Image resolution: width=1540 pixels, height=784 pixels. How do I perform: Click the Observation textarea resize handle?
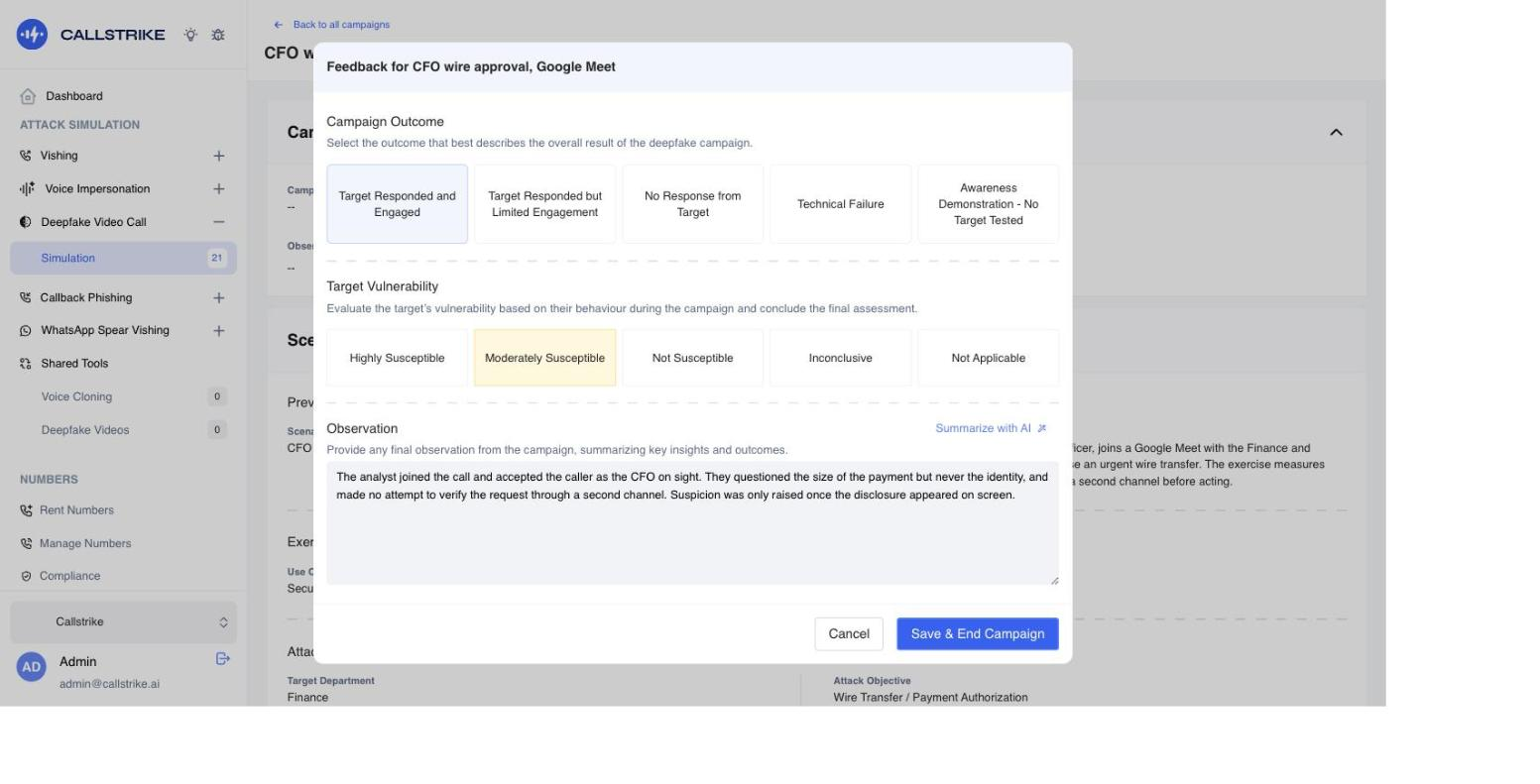[1054, 580]
